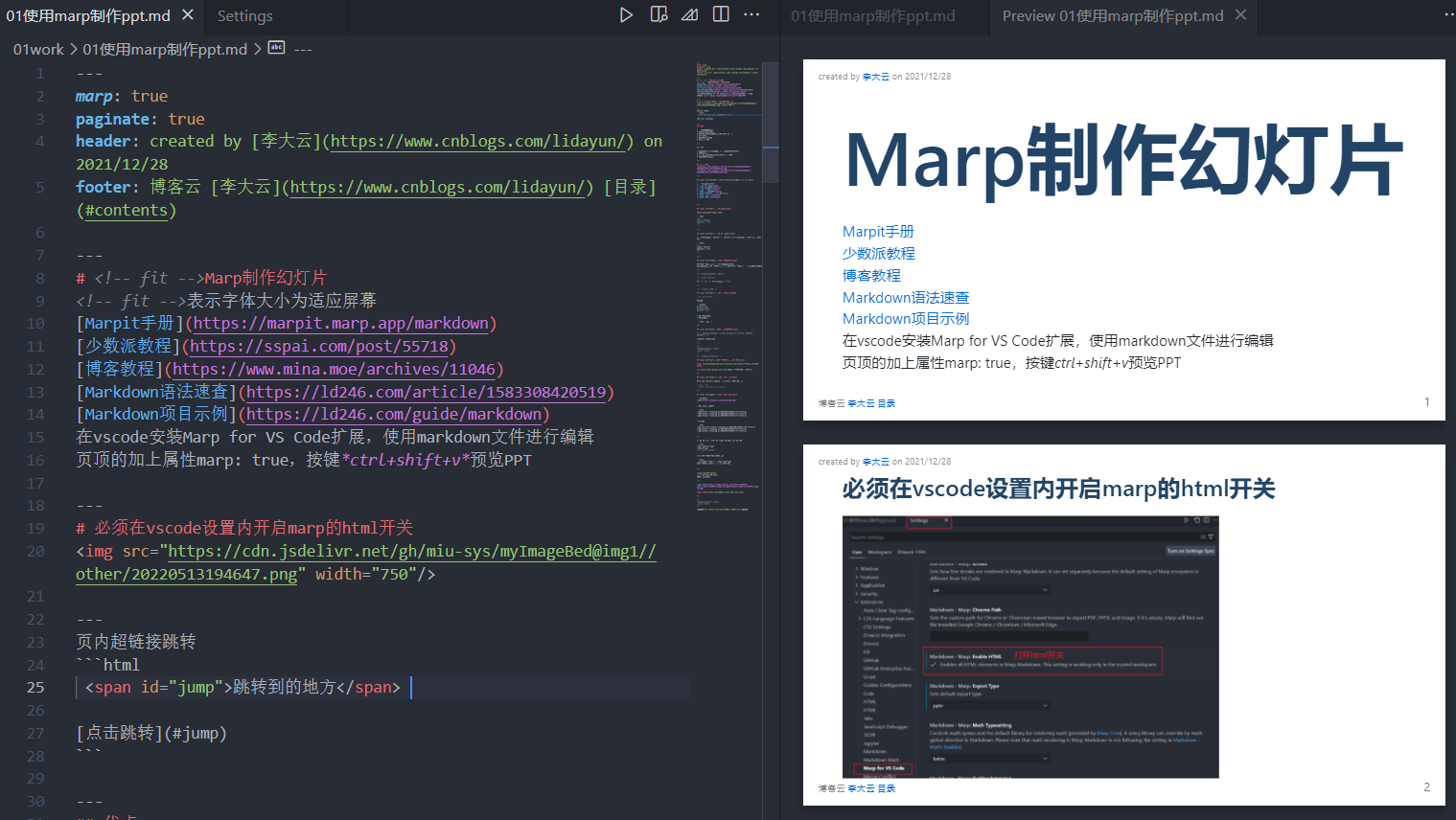Click the footer cnblogs URL on line 5

point(438,188)
